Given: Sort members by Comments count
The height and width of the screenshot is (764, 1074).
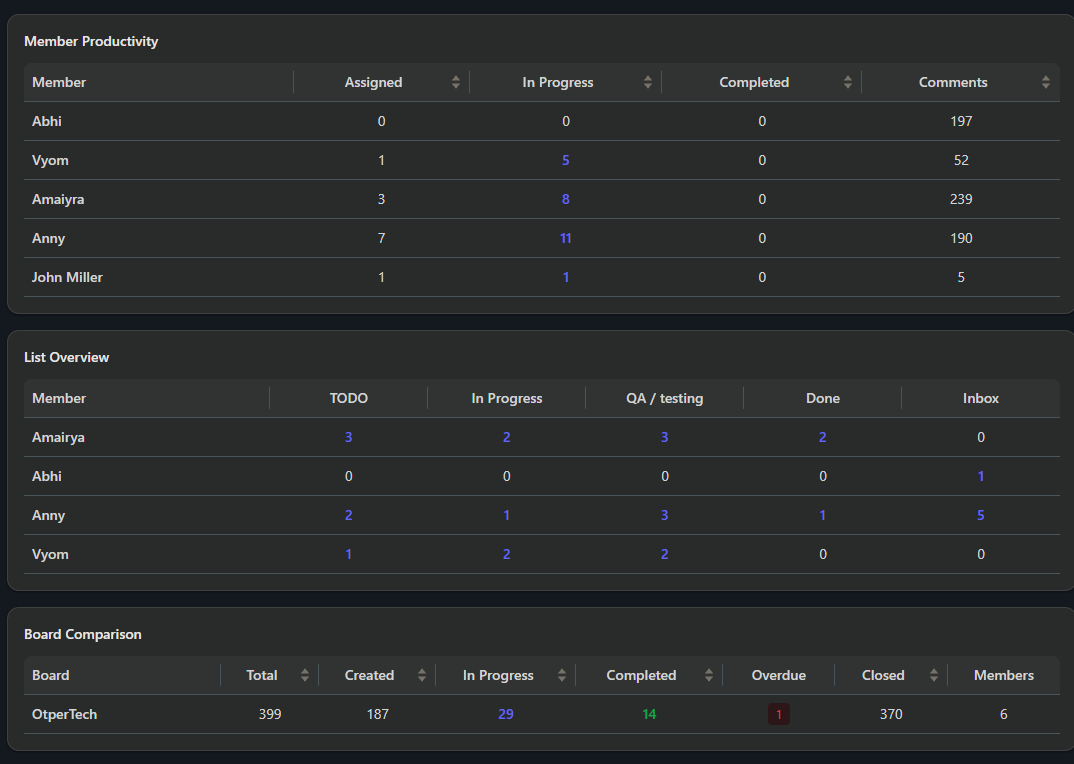Looking at the screenshot, I should (1045, 82).
